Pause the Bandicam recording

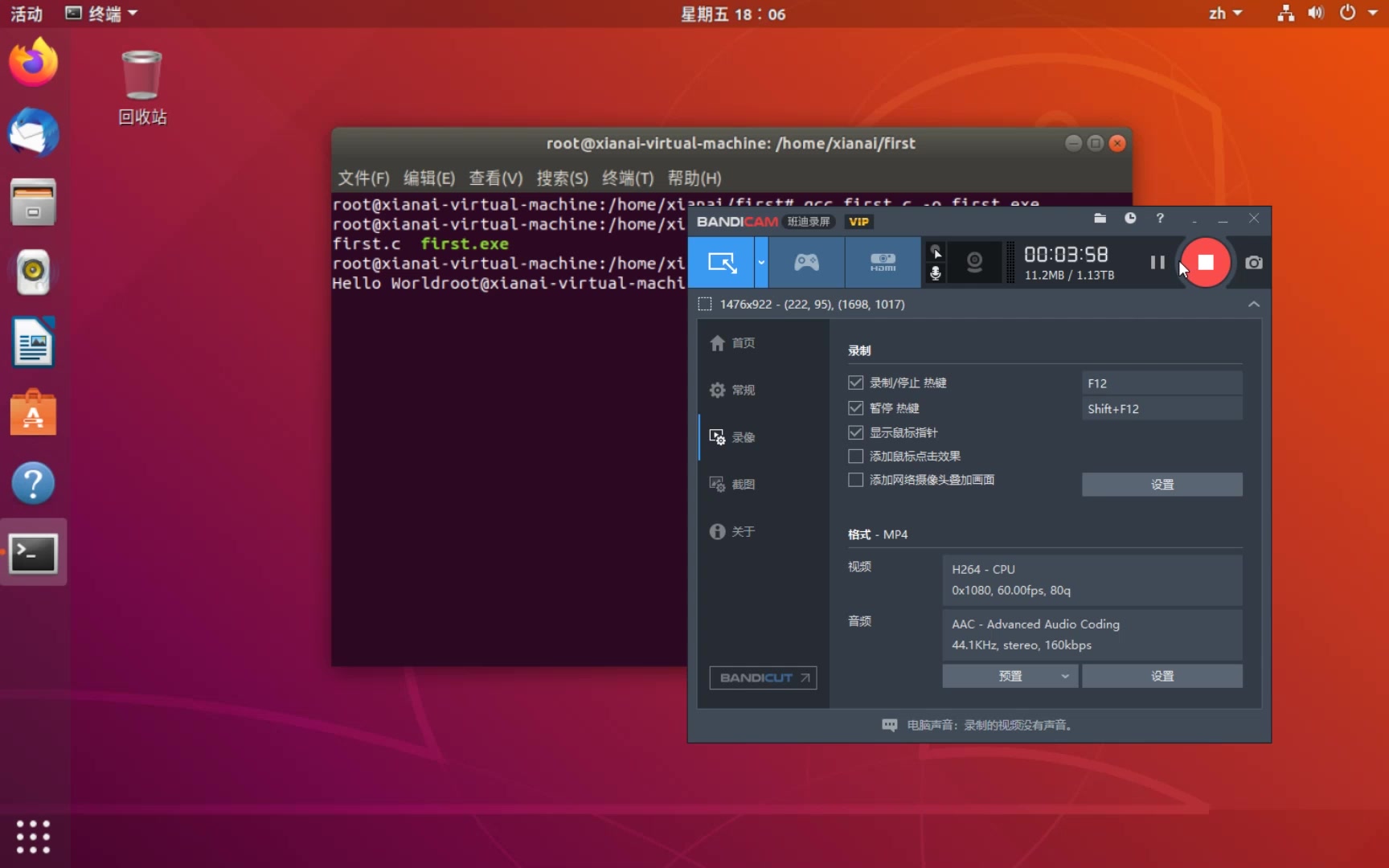(1157, 263)
